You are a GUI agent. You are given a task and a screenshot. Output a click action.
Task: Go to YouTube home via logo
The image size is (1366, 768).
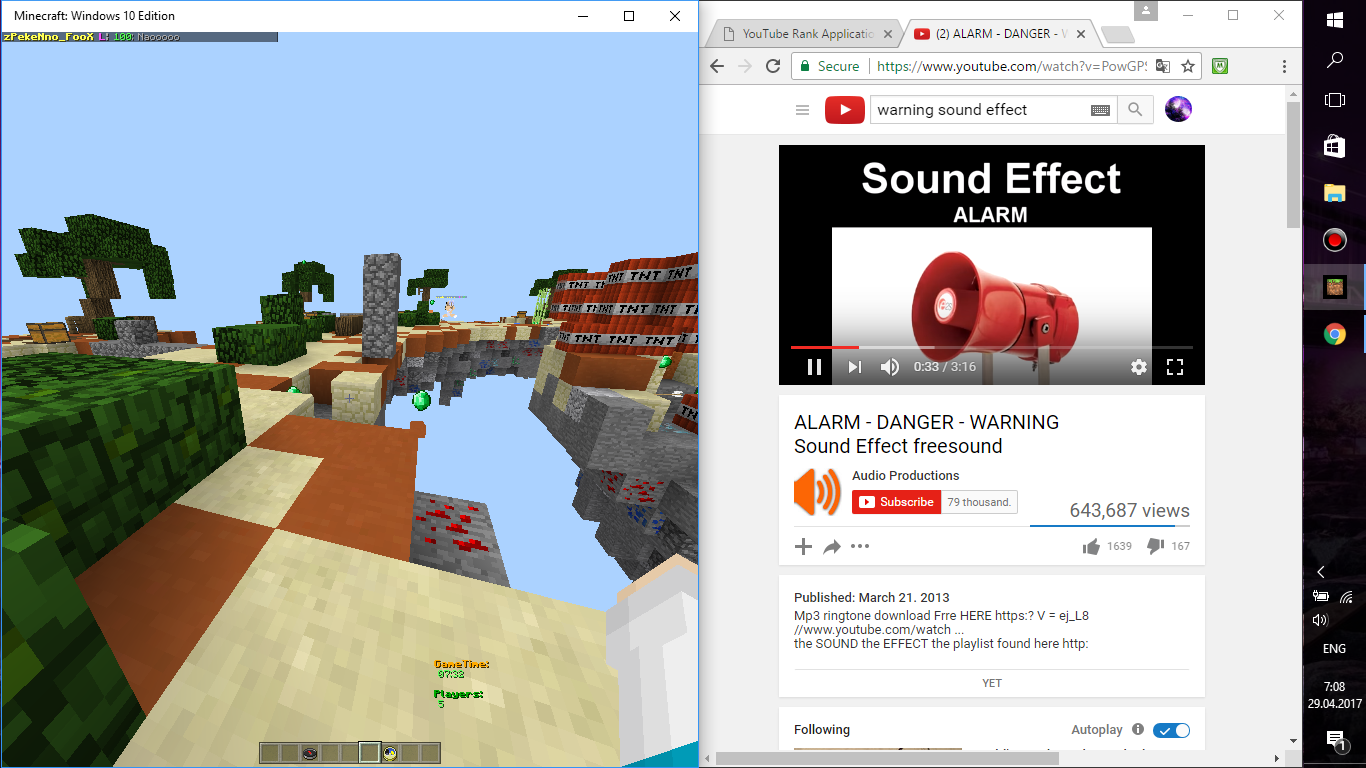pos(845,110)
